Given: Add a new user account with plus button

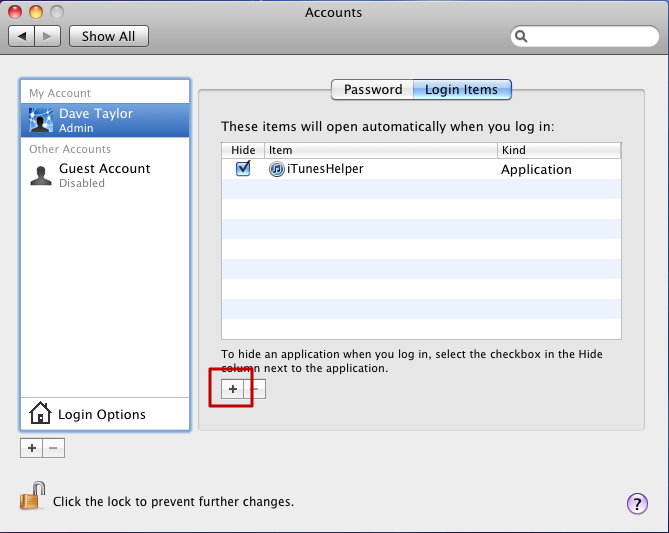Looking at the screenshot, I should 32,448.
